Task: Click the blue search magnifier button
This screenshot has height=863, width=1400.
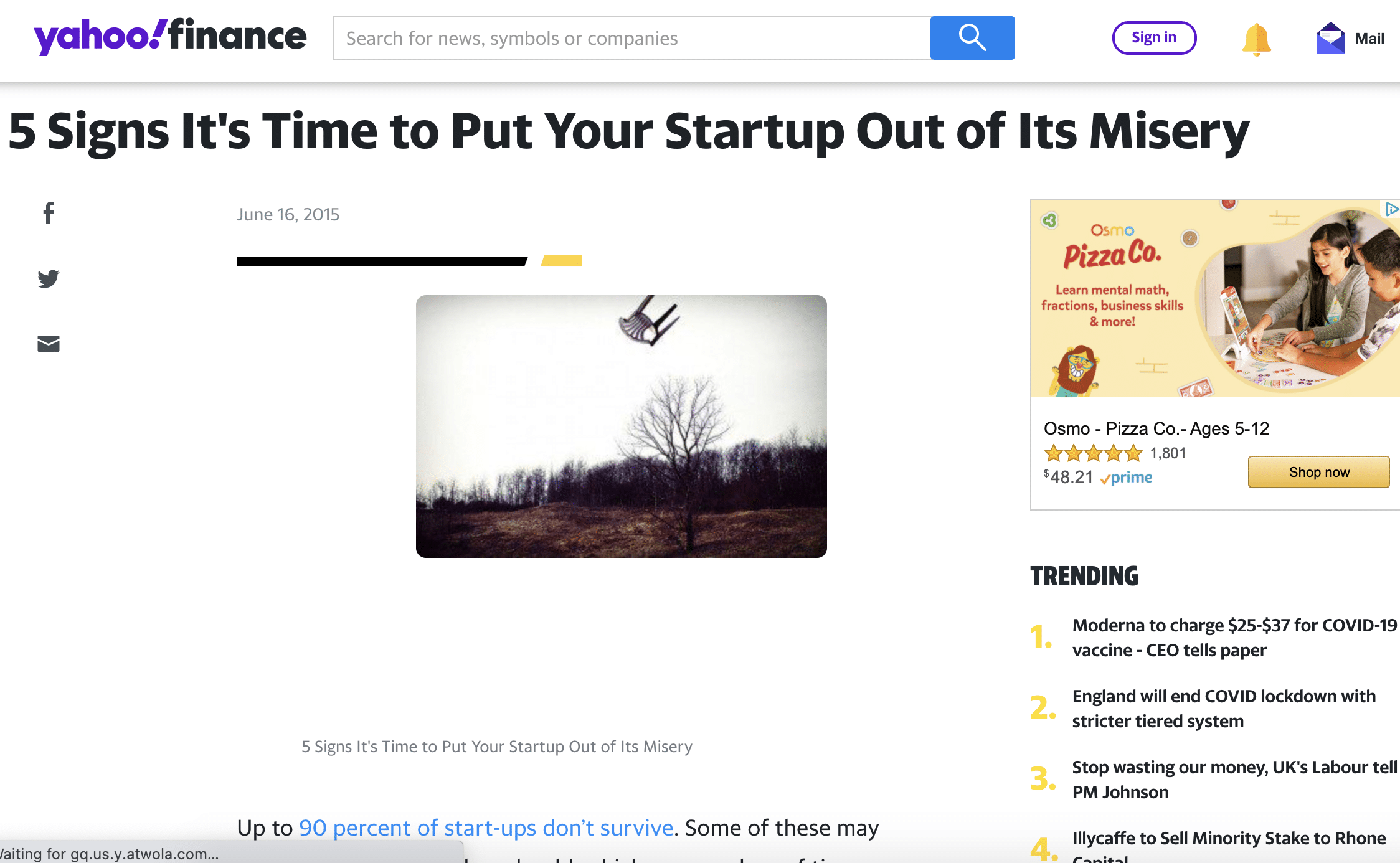Action: tap(972, 38)
